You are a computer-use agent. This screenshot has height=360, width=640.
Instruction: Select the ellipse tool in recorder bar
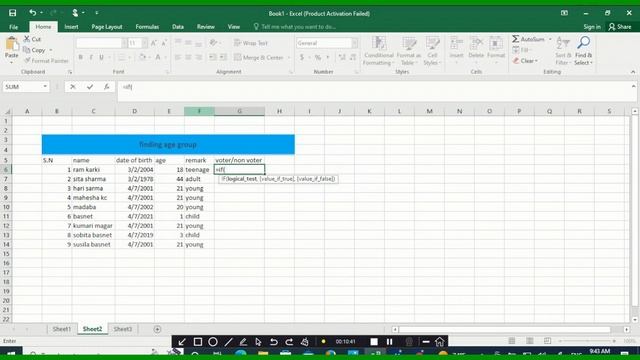(x=213, y=342)
